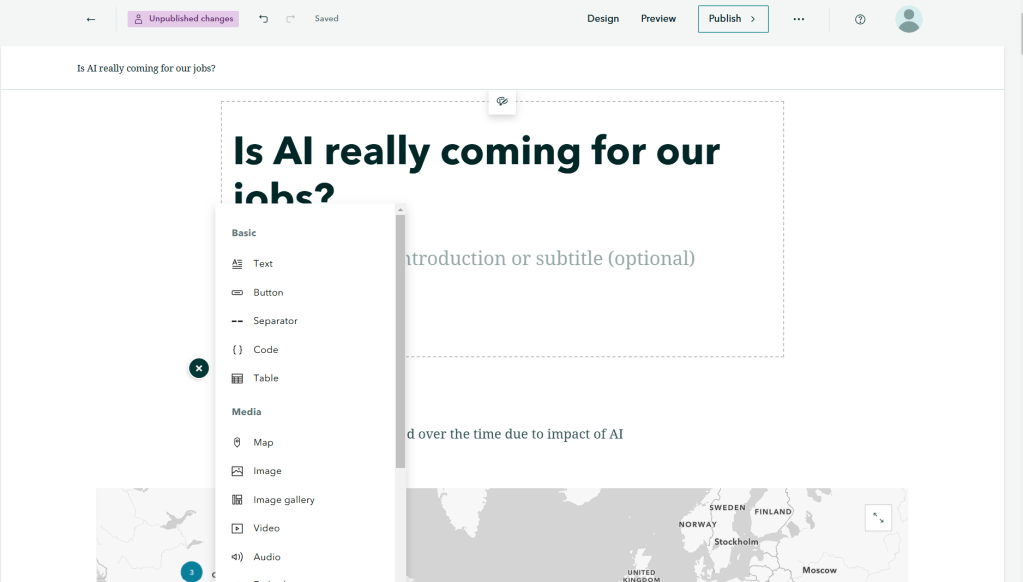Open the Publish button

coord(732,19)
